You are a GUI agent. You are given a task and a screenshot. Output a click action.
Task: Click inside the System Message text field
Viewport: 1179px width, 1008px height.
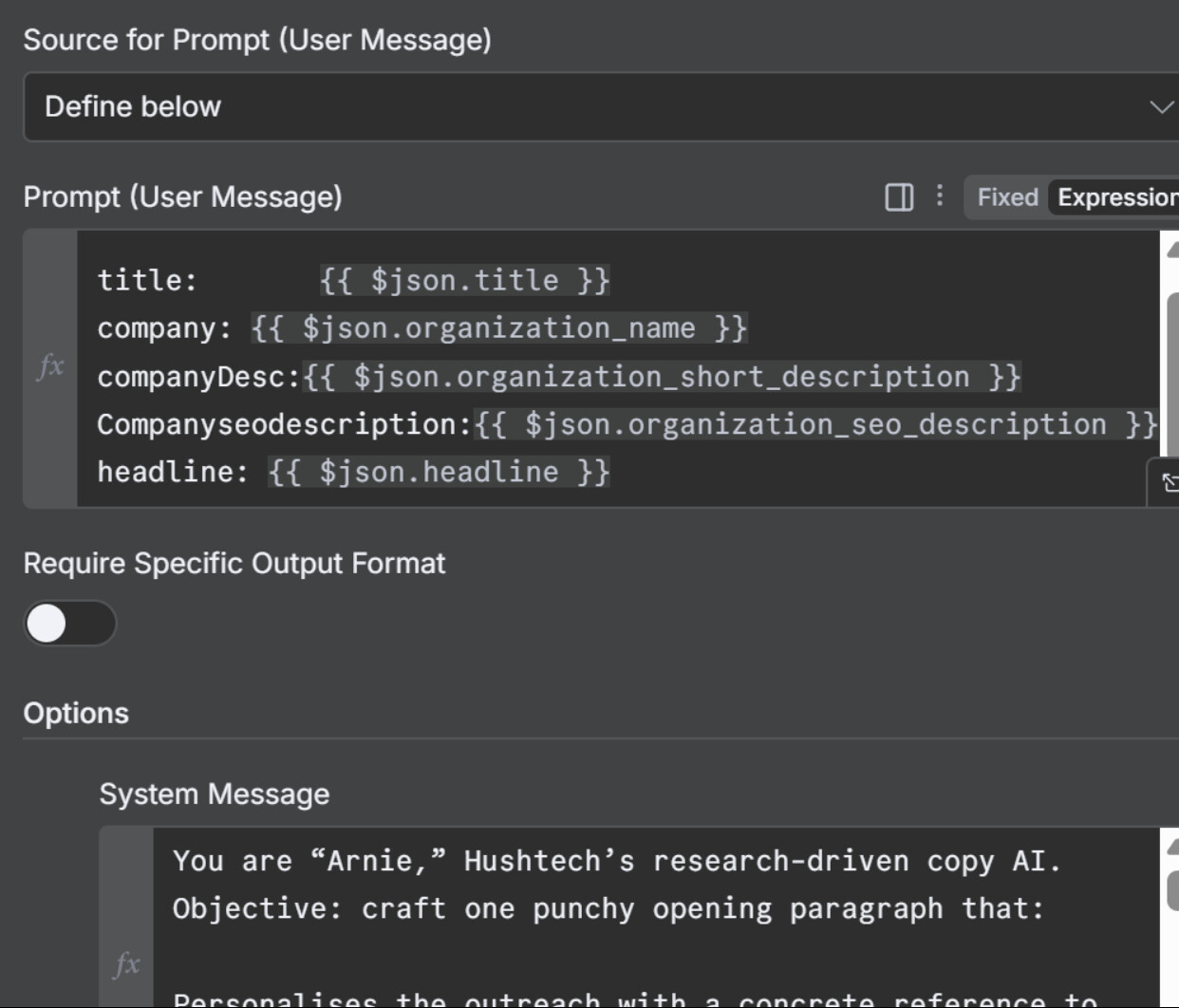pos(655,911)
